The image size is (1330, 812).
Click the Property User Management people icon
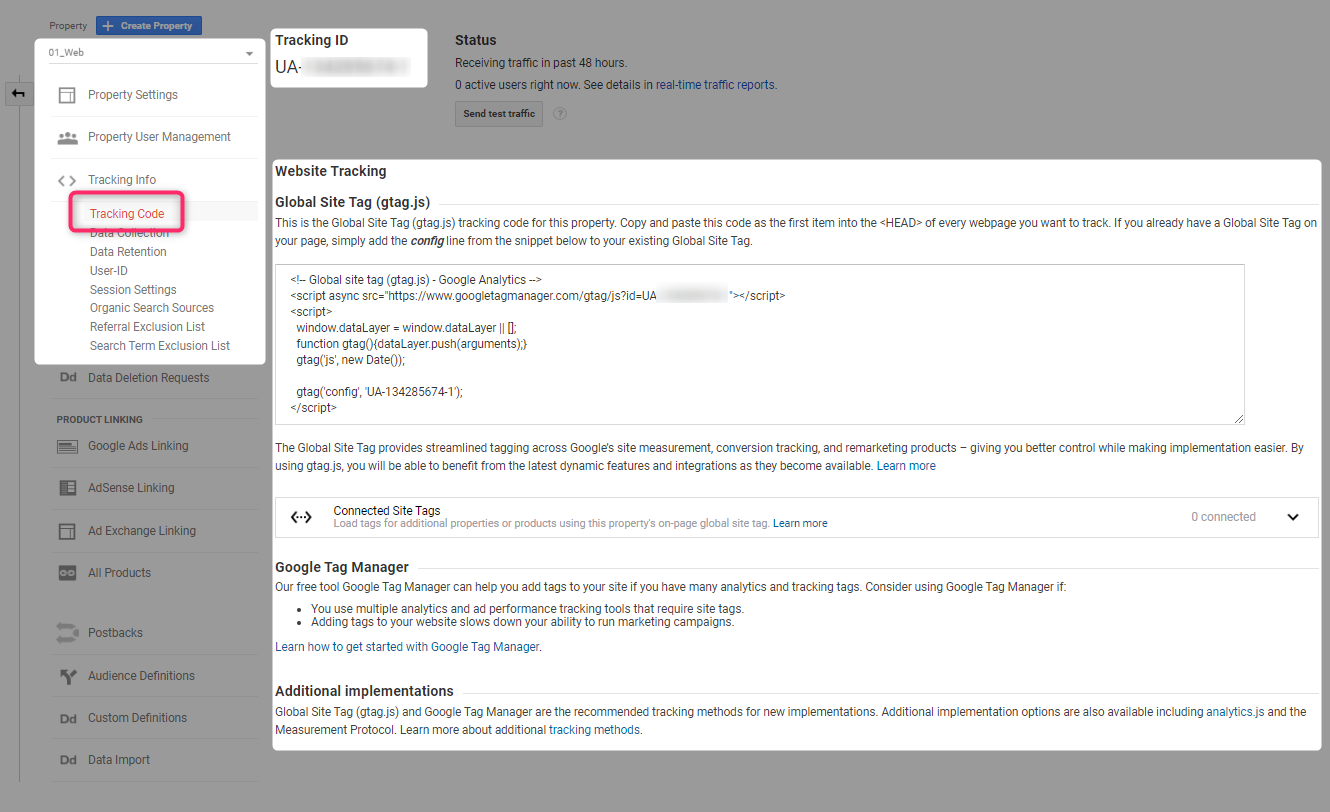tap(67, 137)
